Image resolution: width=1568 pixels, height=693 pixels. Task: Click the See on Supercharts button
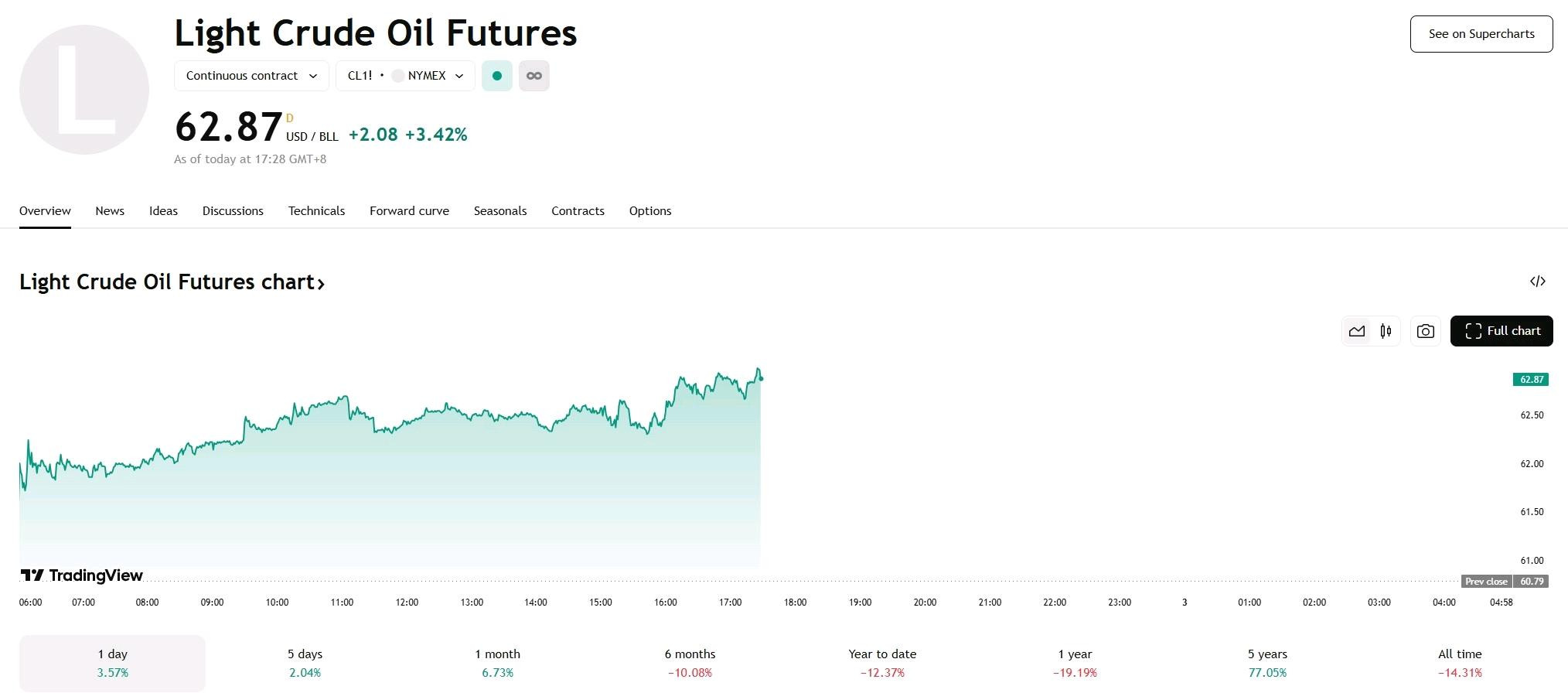tap(1481, 34)
